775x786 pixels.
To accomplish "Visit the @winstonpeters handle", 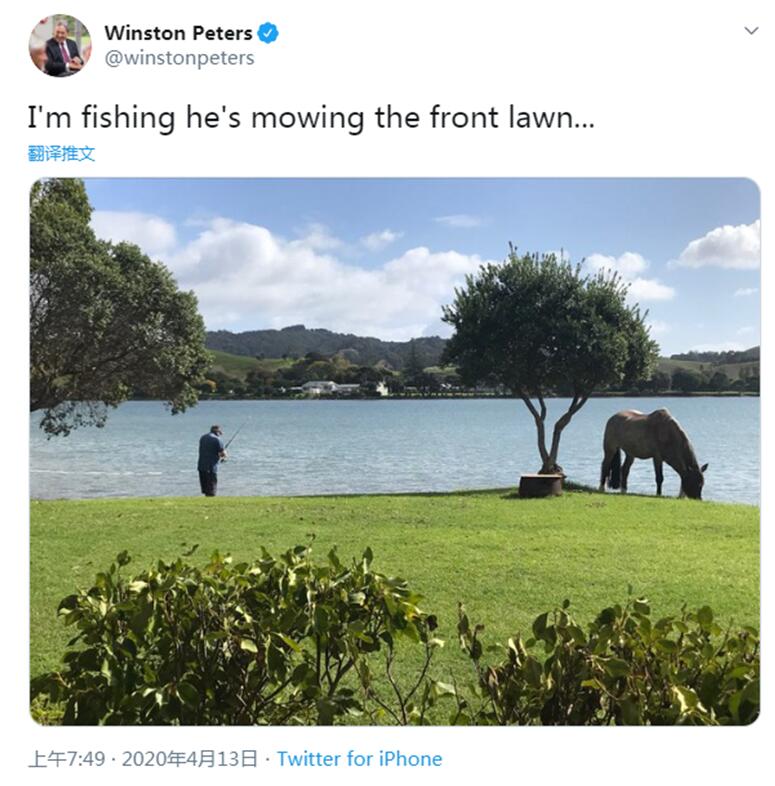I will click(x=179, y=58).
